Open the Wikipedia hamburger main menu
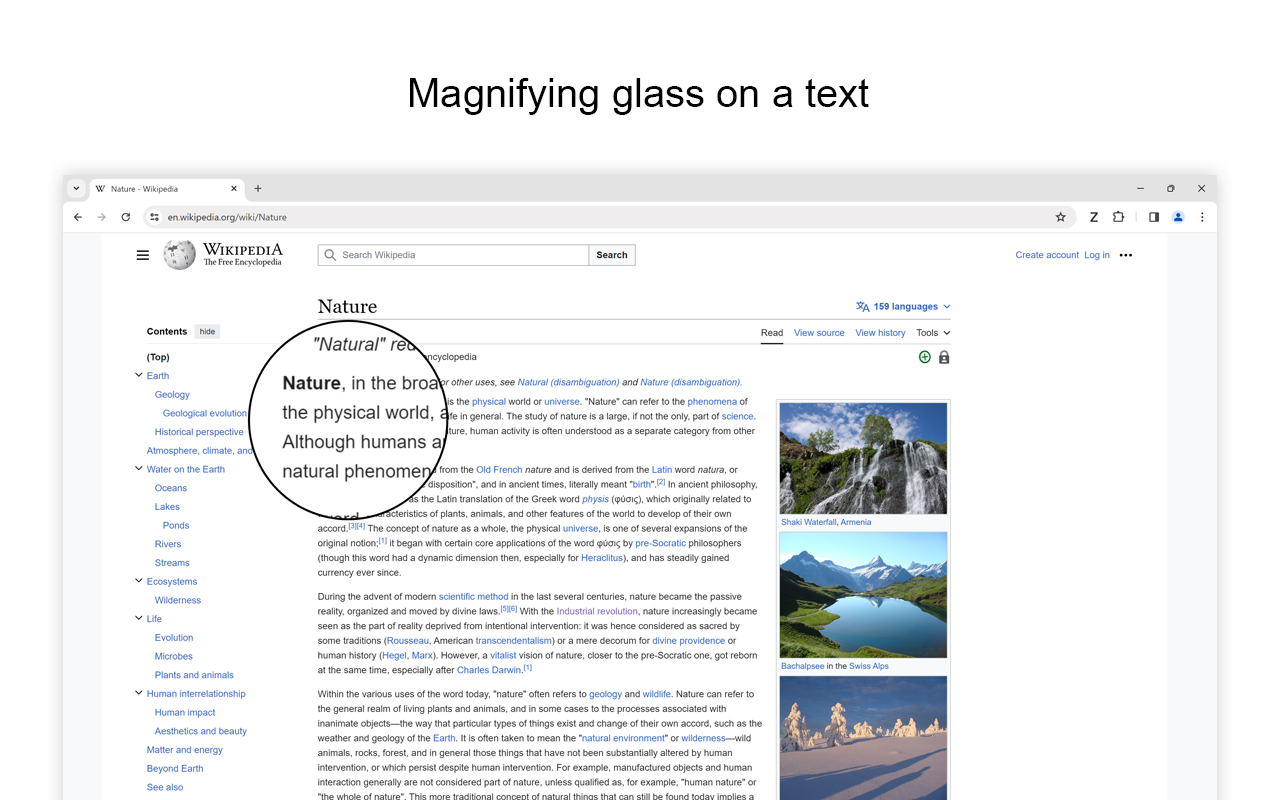This screenshot has width=1280, height=800. click(143, 254)
